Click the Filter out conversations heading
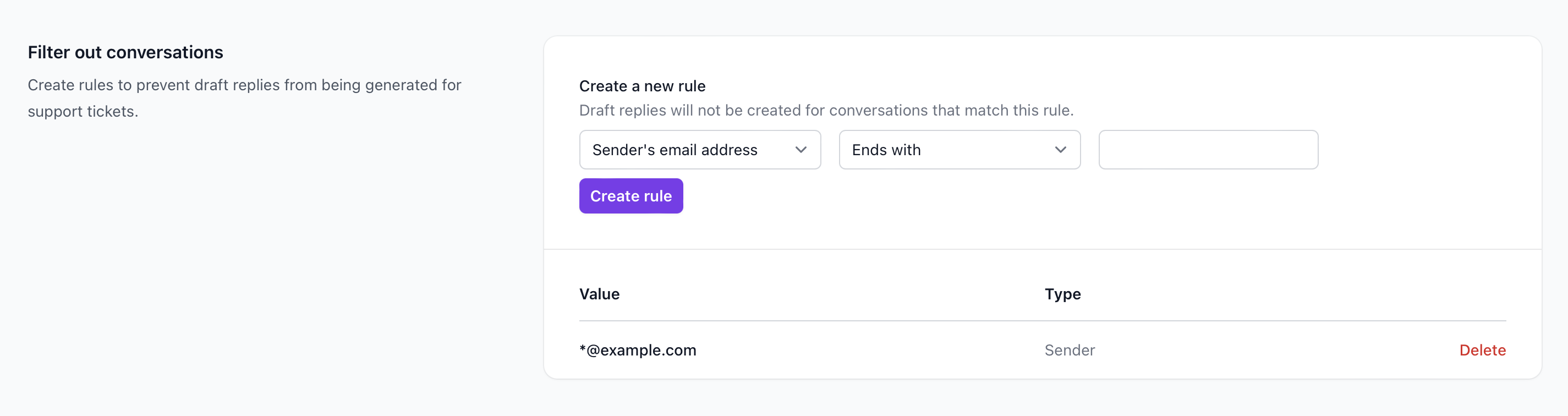Viewport: 1568px width, 416px height. coord(125,52)
